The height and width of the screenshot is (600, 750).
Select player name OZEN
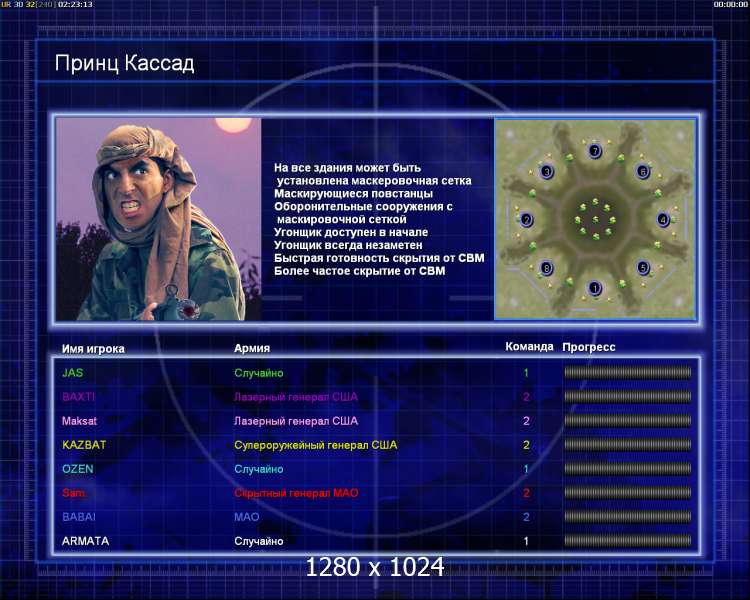(77, 469)
